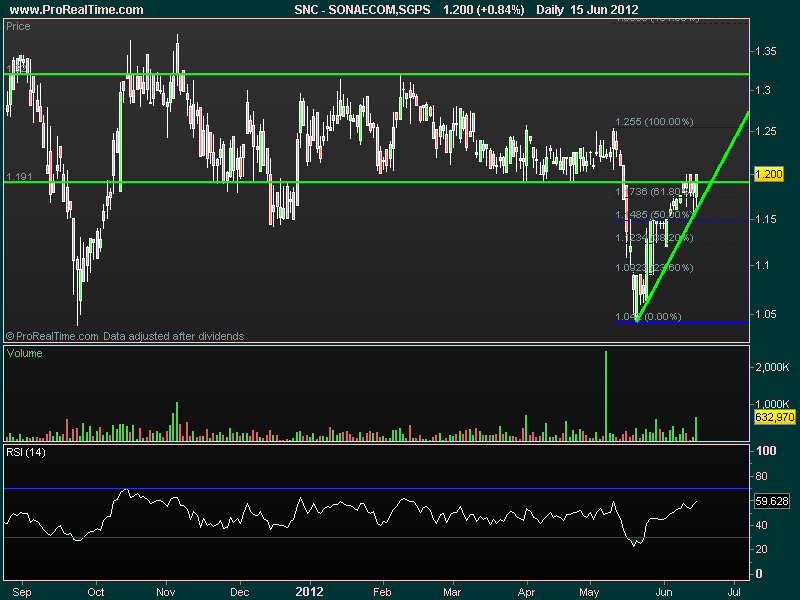Click the ProRealTime data adjusted copyright notice
Image resolution: width=800 pixels, height=600 pixels.
[125, 337]
